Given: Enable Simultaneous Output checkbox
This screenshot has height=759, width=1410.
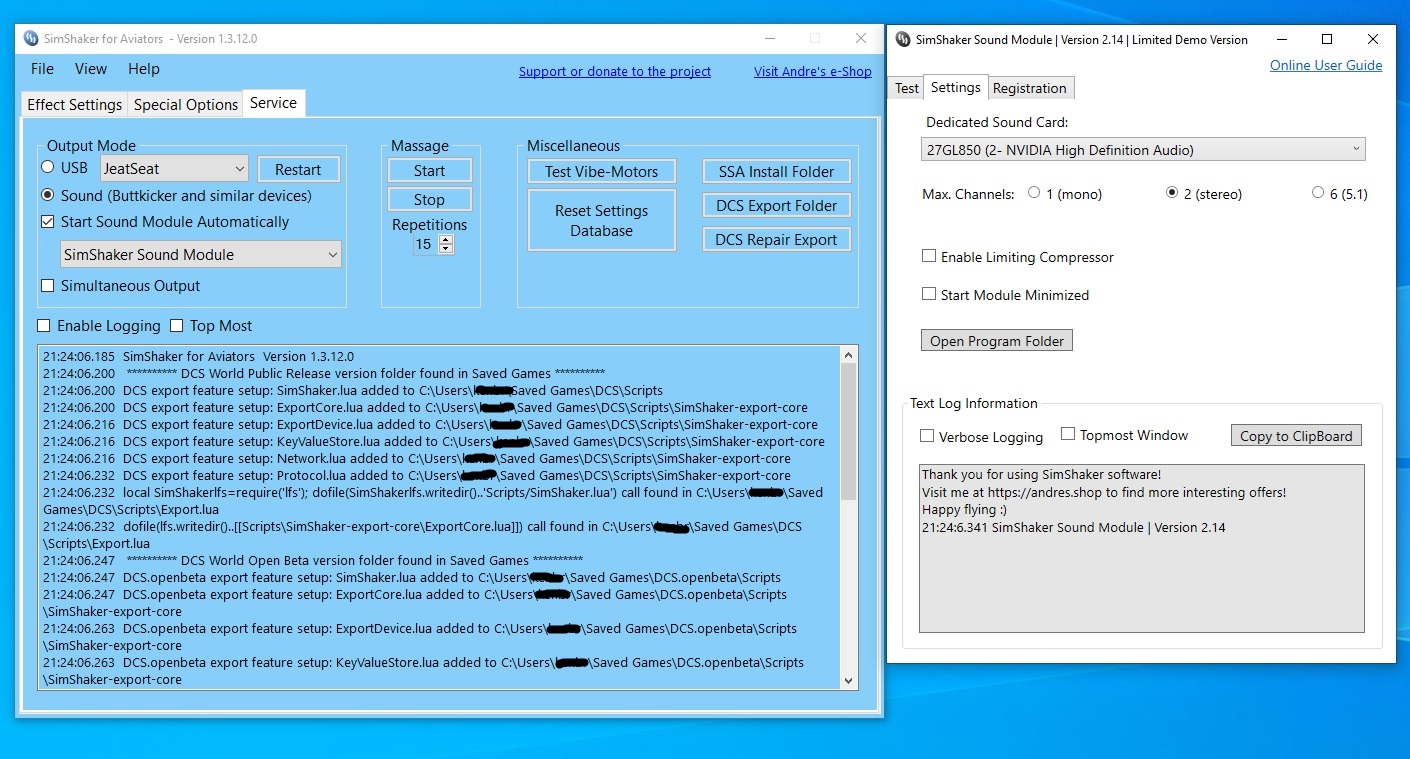Looking at the screenshot, I should (47, 286).
